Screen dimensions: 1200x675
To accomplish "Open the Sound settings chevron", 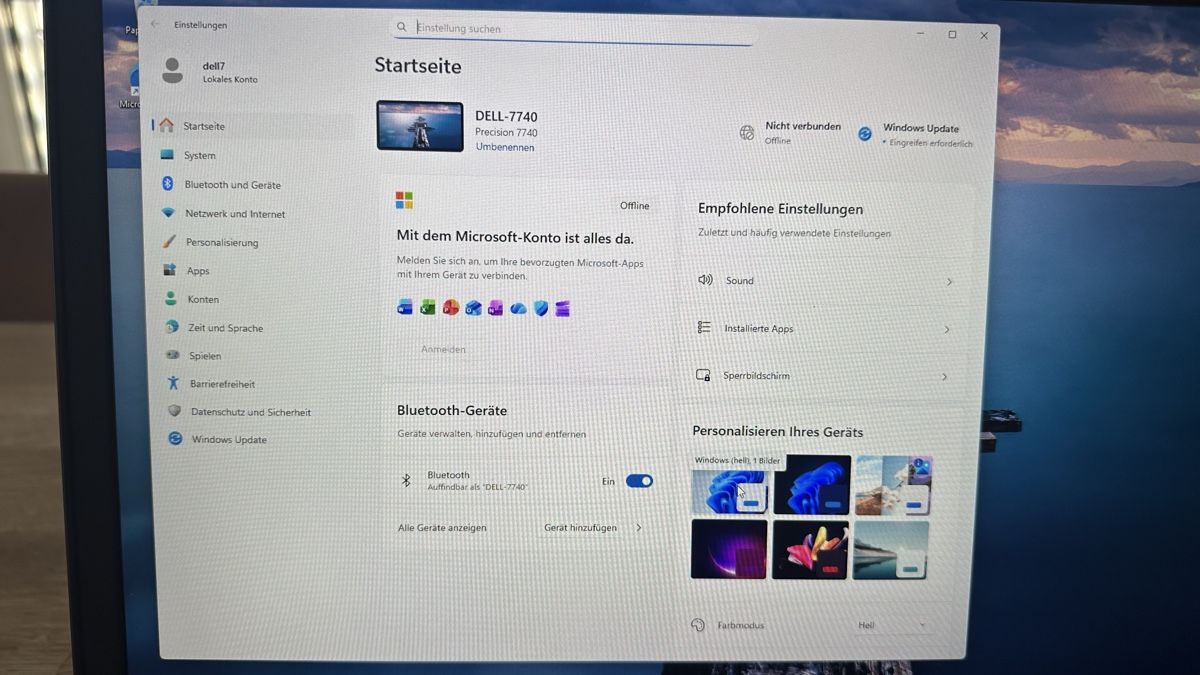I will [949, 282].
